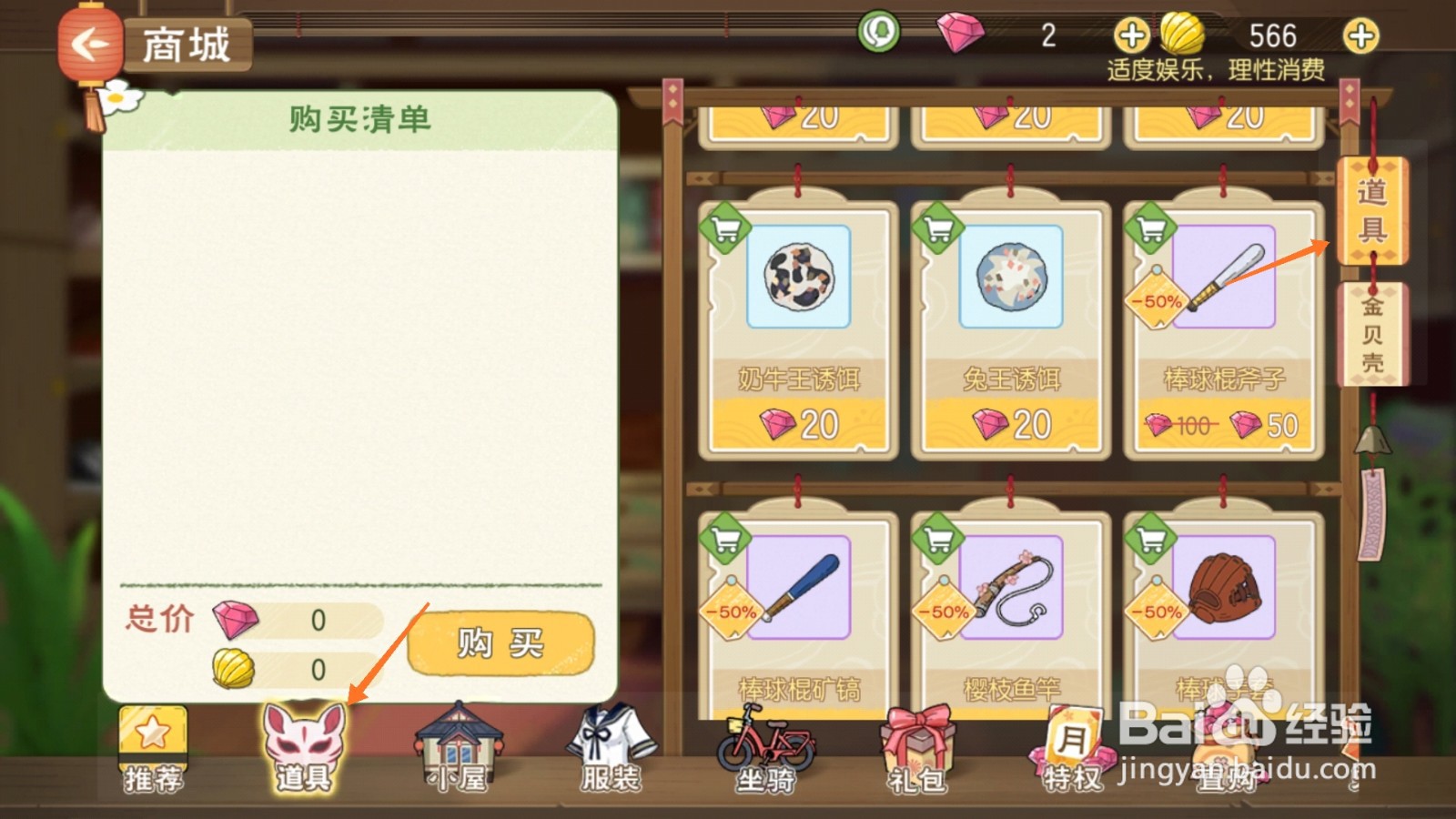Click the 购买 purchase button

tap(500, 643)
